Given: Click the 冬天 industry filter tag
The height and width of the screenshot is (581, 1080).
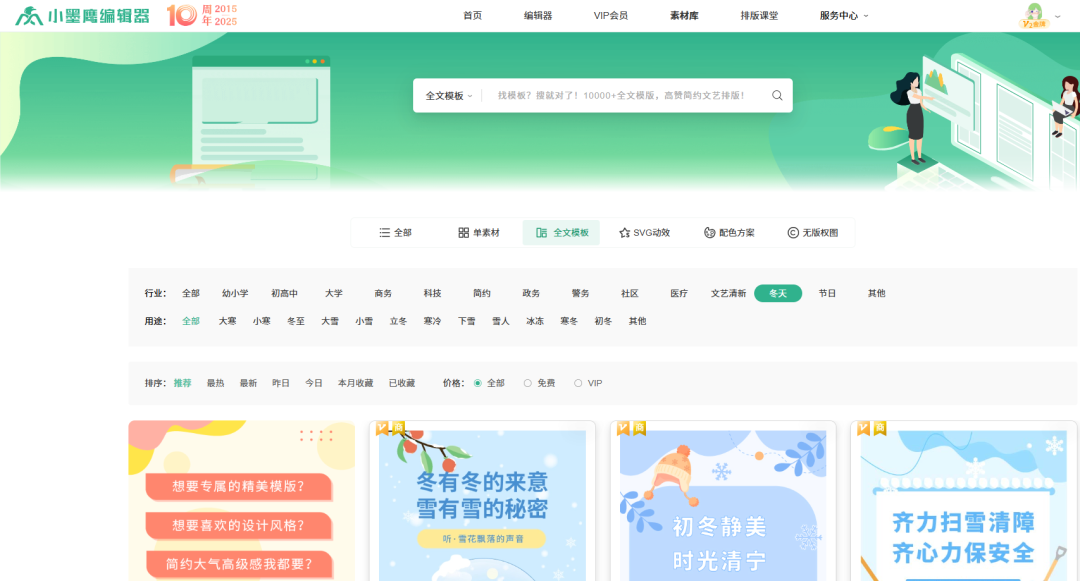Looking at the screenshot, I should (x=778, y=293).
